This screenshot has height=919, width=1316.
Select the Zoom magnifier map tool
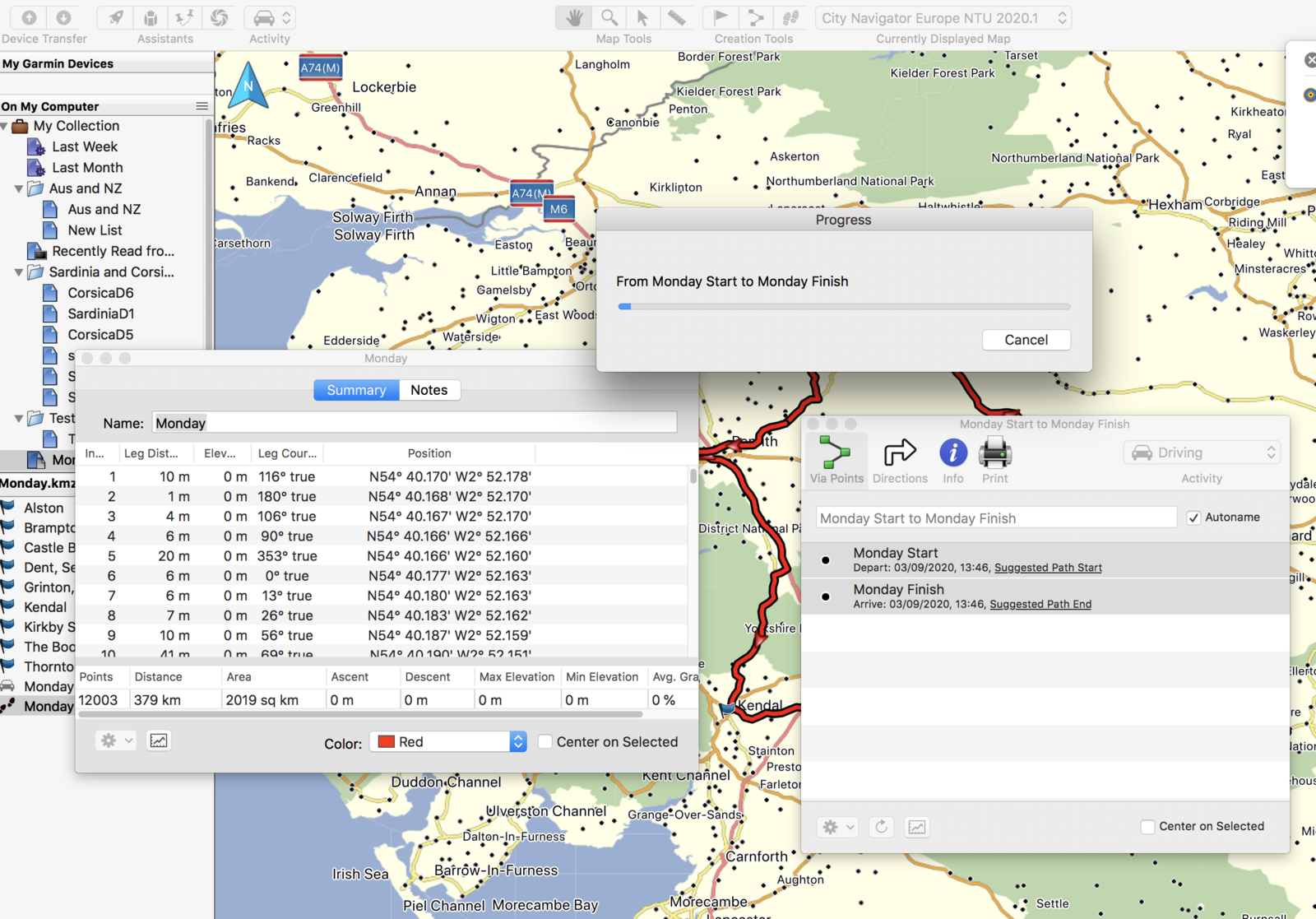coord(609,17)
